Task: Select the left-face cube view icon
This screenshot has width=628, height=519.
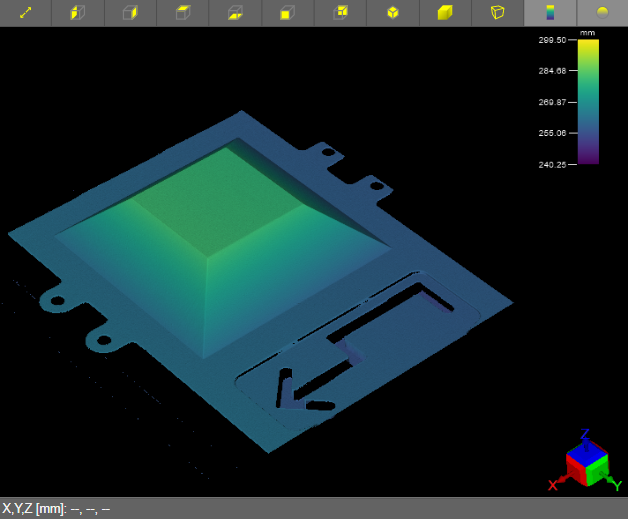Action: click(x=78, y=13)
